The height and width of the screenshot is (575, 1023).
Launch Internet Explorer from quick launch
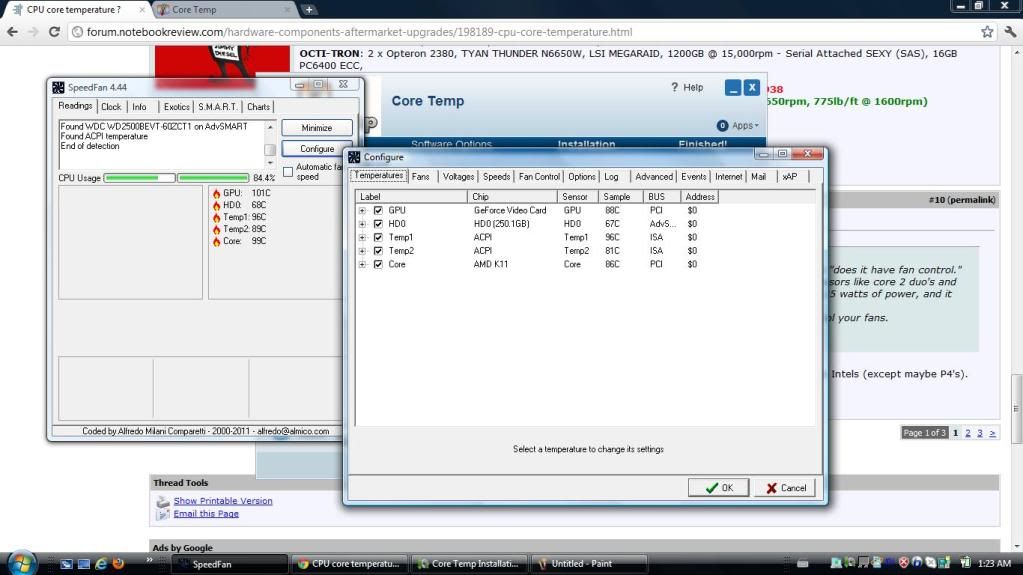(101, 563)
